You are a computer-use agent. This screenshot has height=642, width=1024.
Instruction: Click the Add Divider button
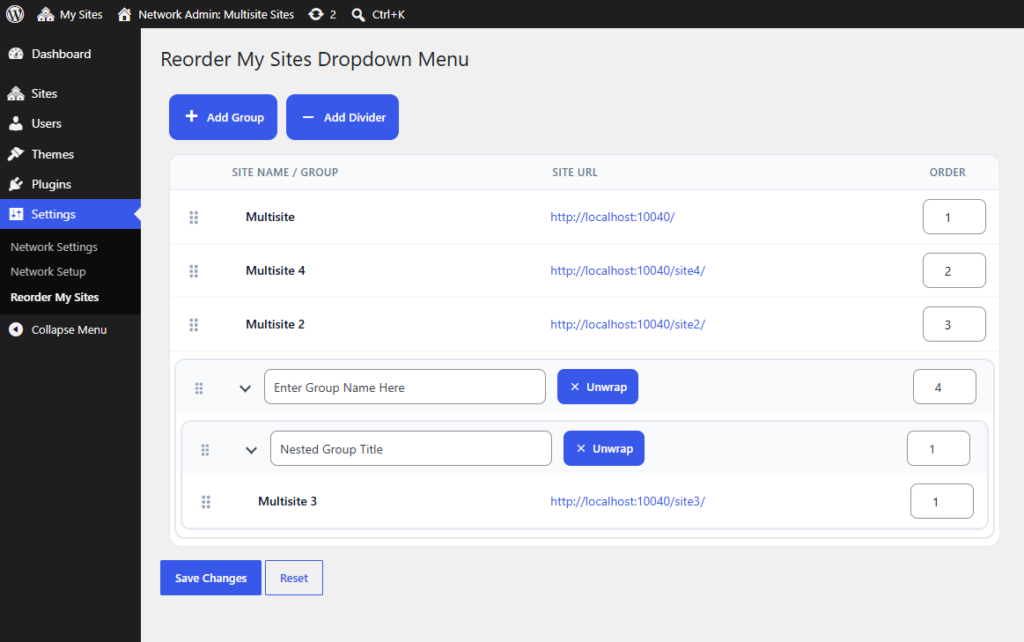pos(342,117)
